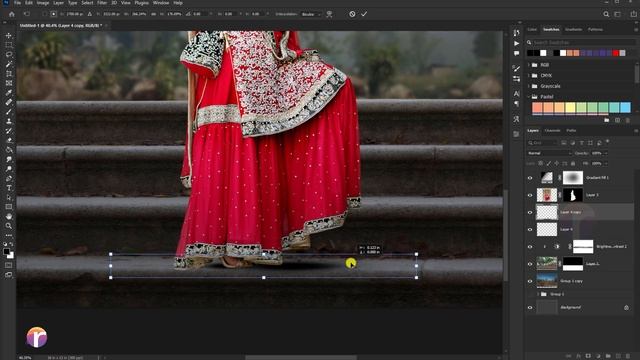Expand the RGB swatch group
Viewport: 640px width, 360px height.
pos(529,65)
